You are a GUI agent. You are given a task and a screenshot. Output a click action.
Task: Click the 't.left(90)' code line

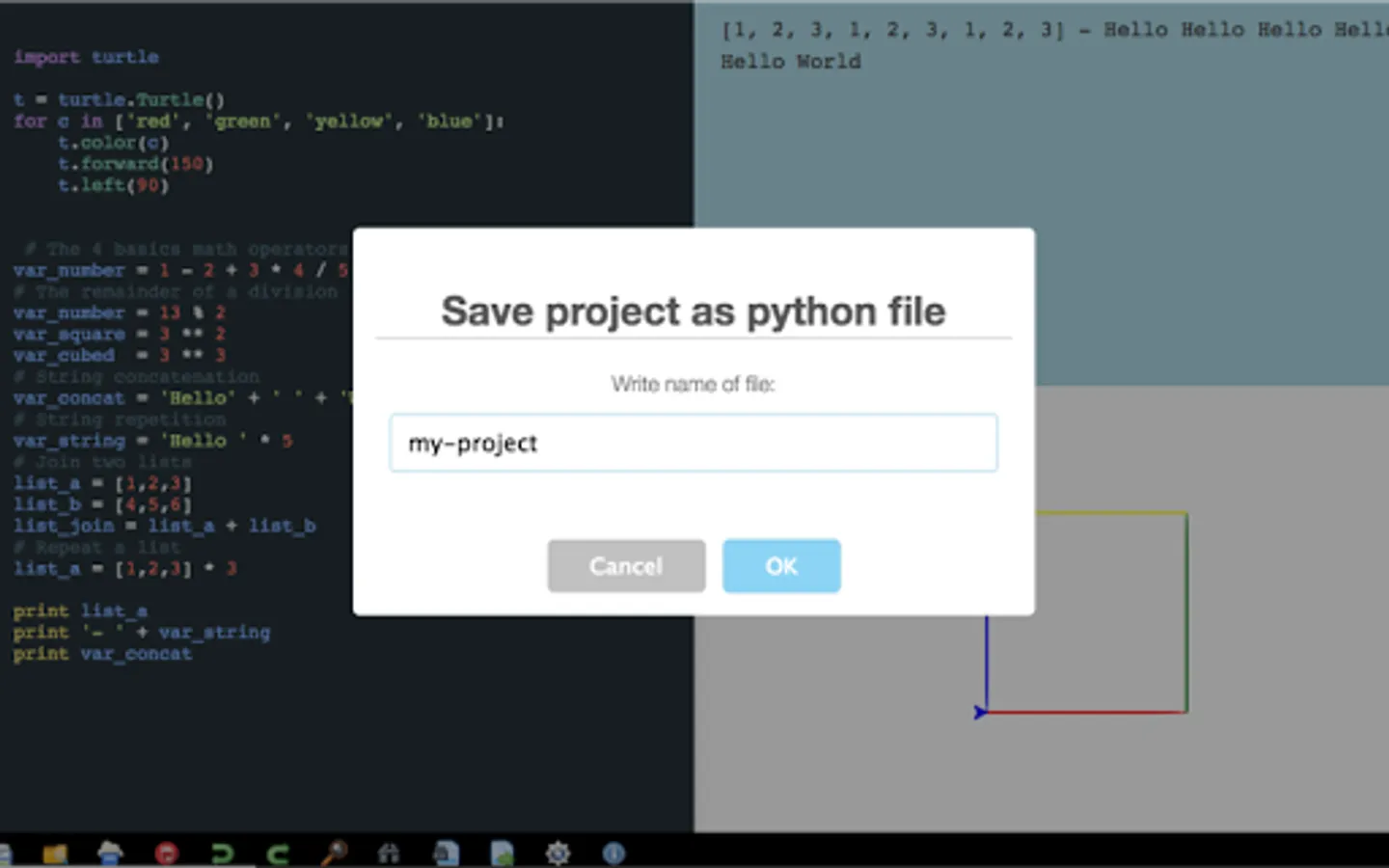click(x=114, y=184)
